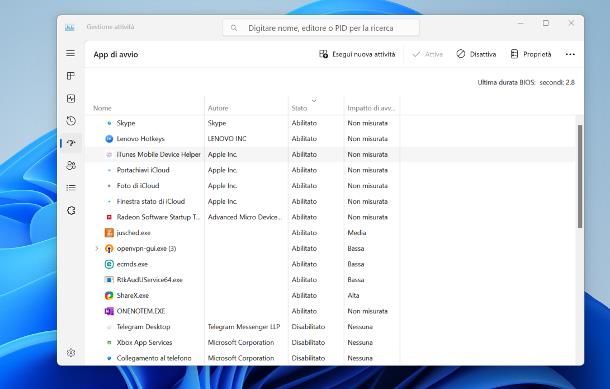Select the Portachiavi iCloud row

[330, 170]
